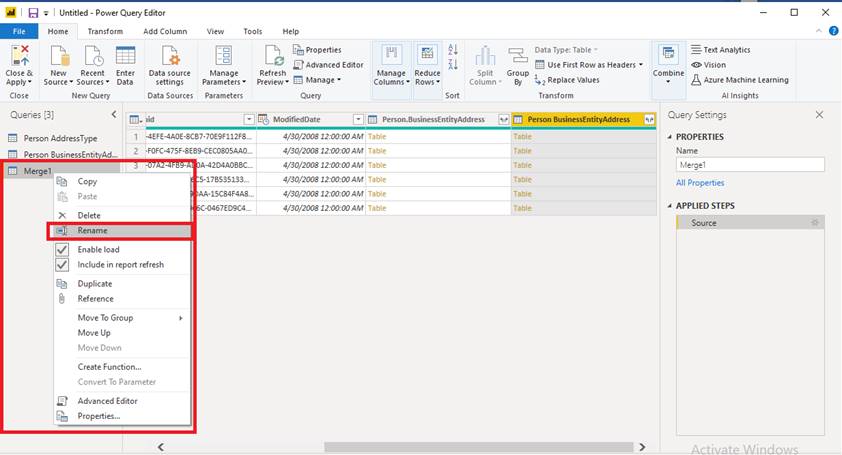Collapse the Queries pane
Viewport: 842px width, 455px height.
(x=114, y=114)
